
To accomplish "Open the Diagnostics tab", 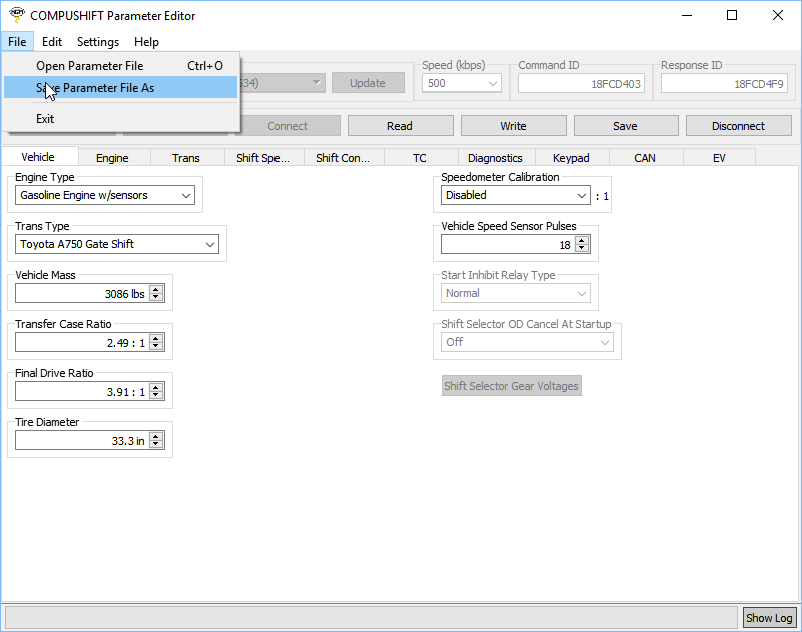I will (x=495, y=158).
